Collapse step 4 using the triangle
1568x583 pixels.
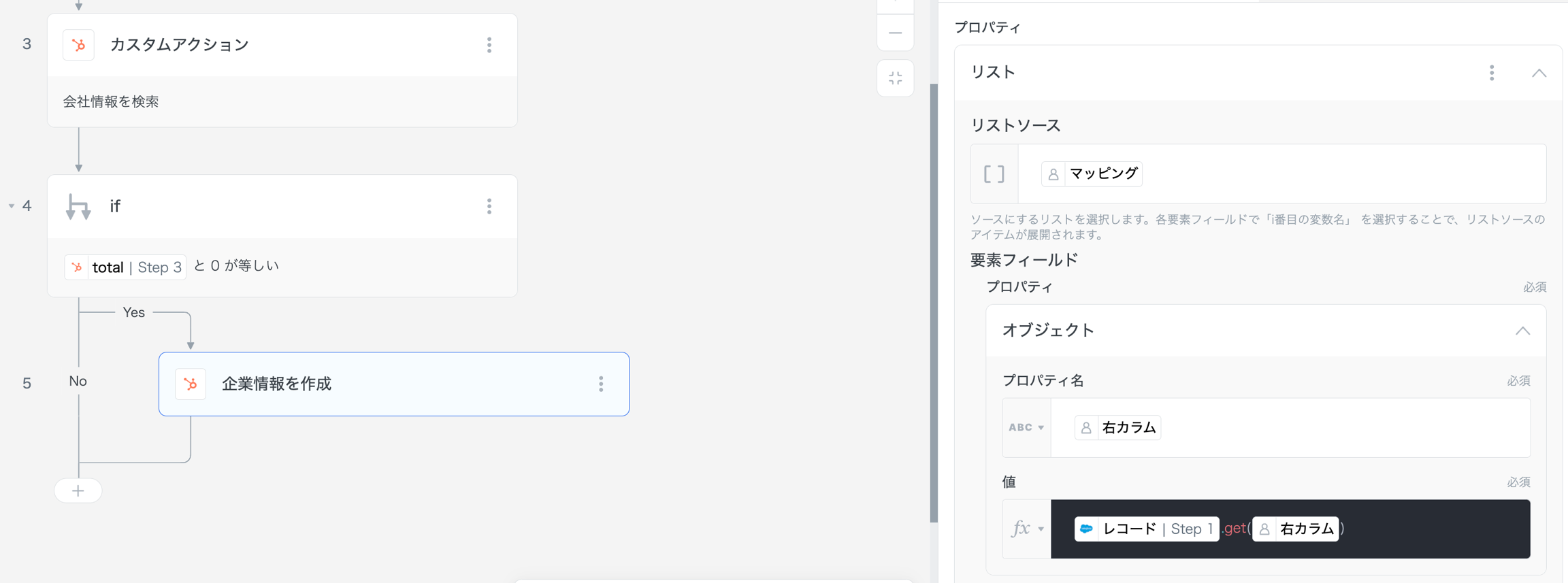(x=12, y=205)
